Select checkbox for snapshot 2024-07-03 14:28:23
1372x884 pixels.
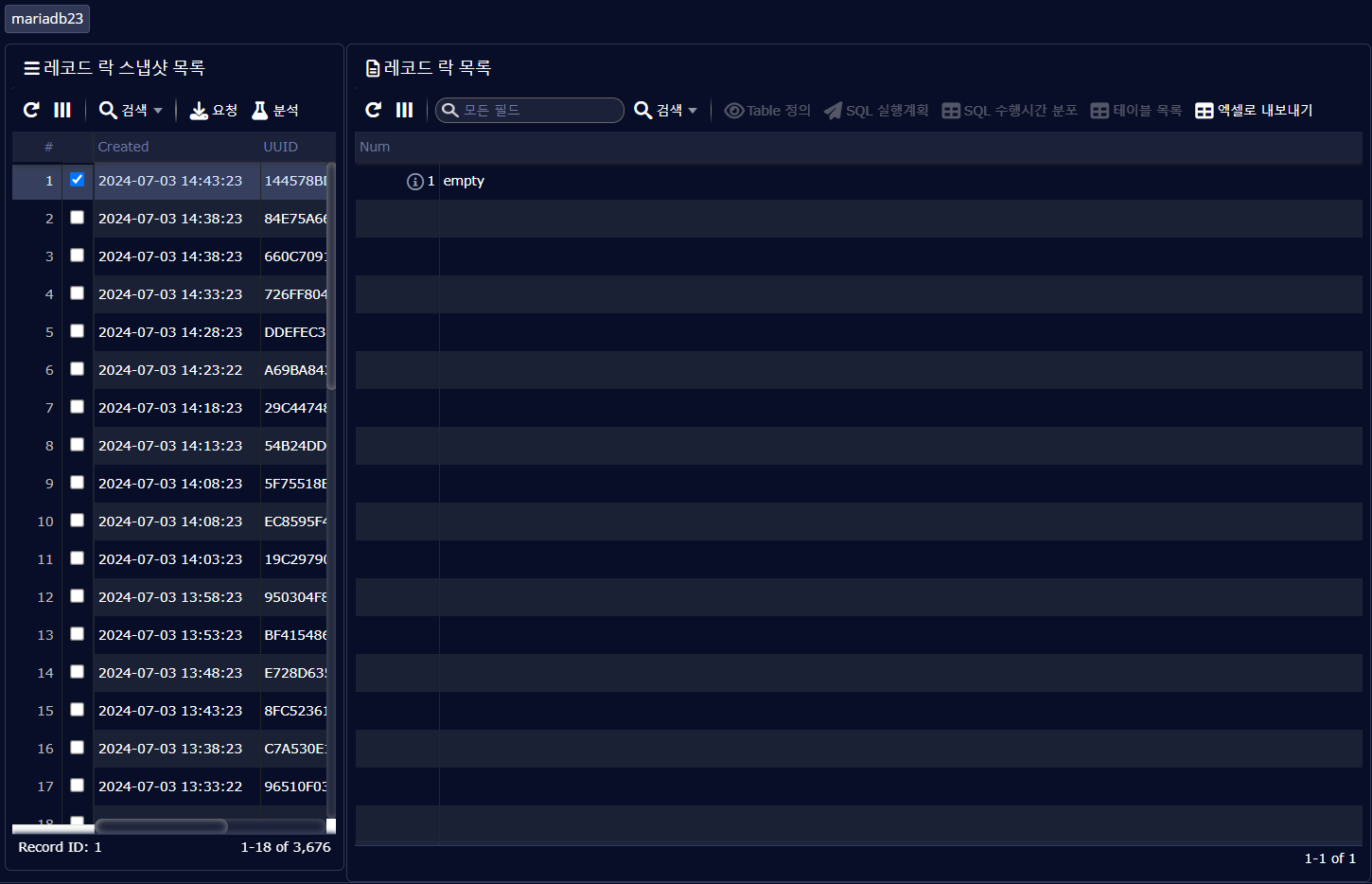tap(78, 331)
